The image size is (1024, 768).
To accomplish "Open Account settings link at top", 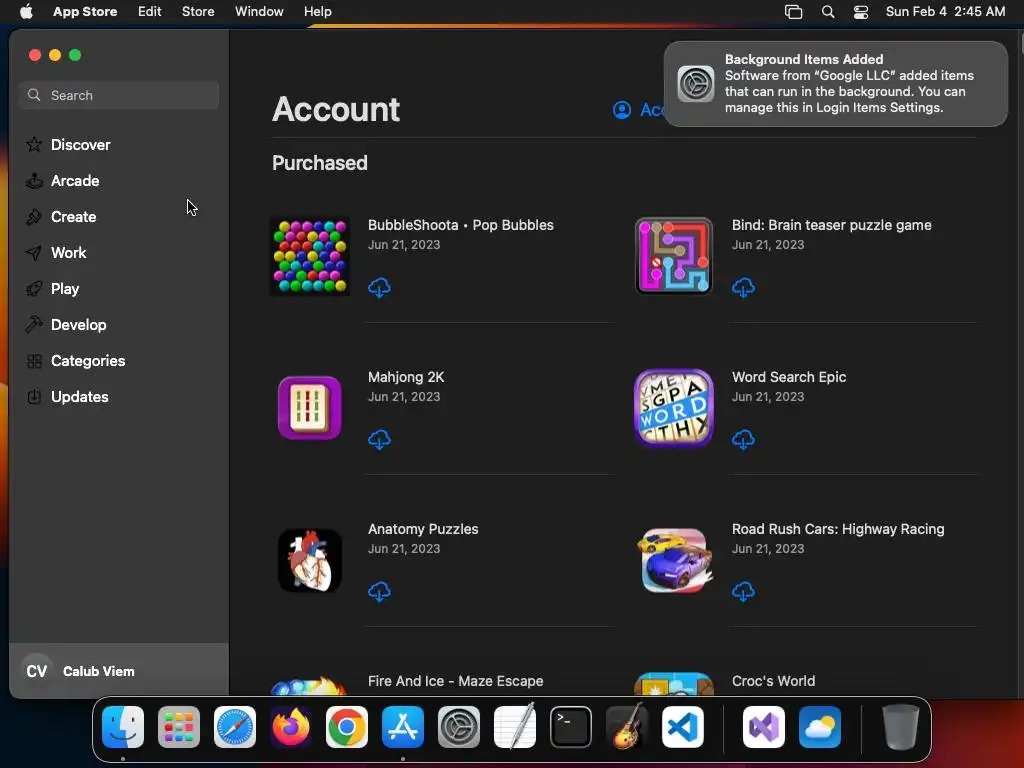I will 638,110.
